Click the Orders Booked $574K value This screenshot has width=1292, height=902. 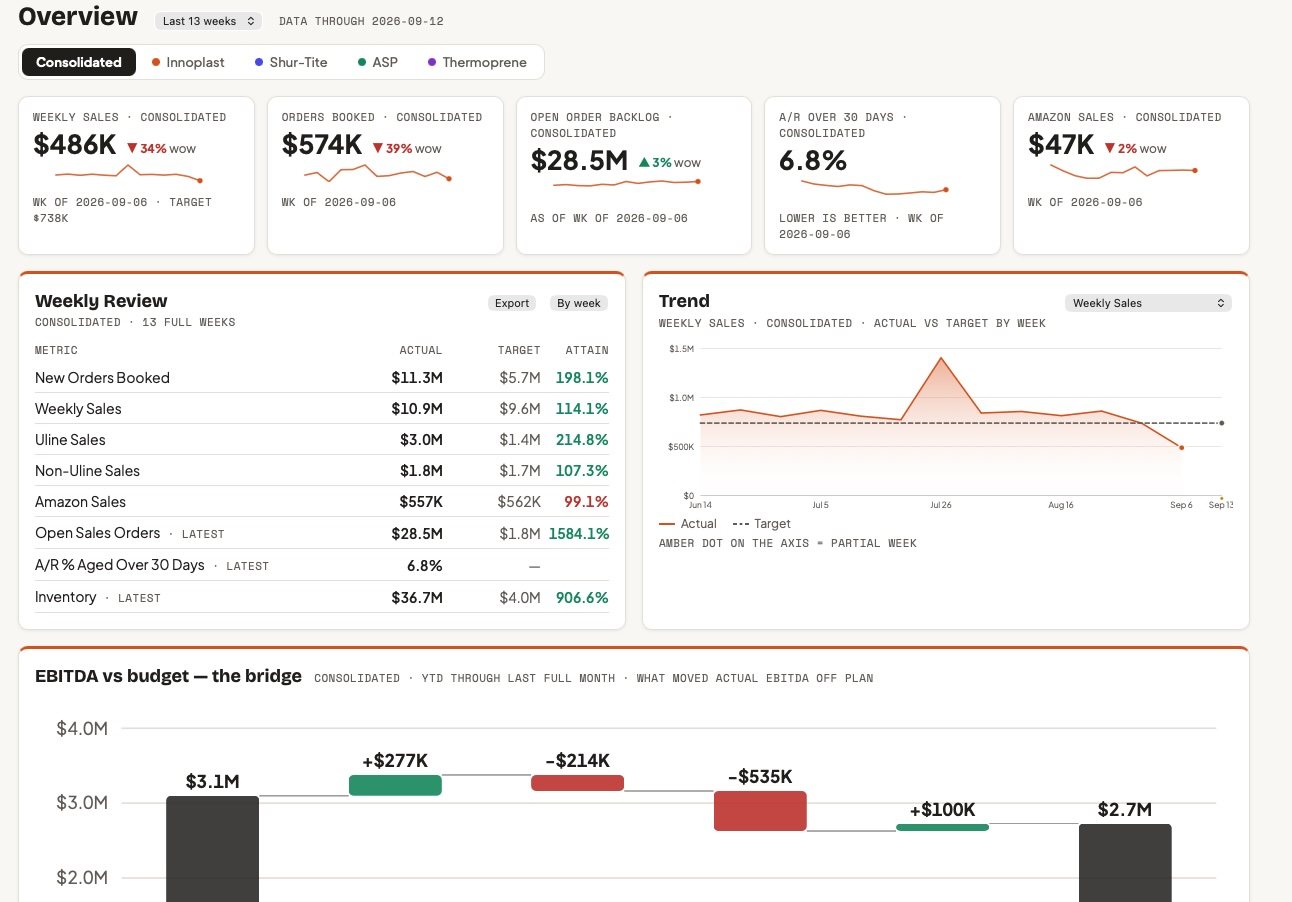point(322,145)
